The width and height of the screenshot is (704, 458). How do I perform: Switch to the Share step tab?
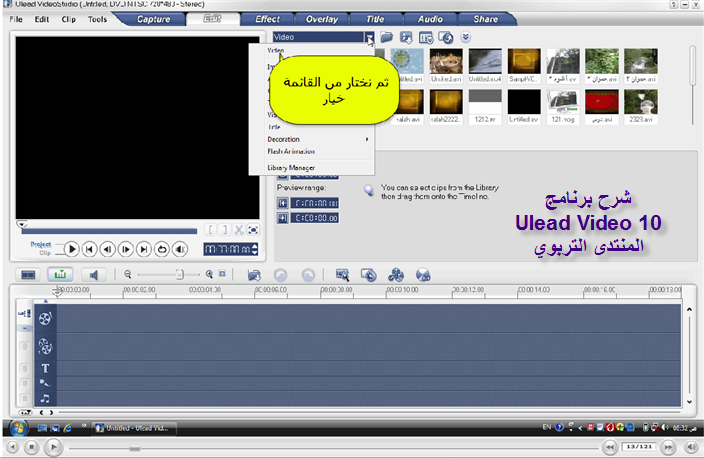point(485,19)
